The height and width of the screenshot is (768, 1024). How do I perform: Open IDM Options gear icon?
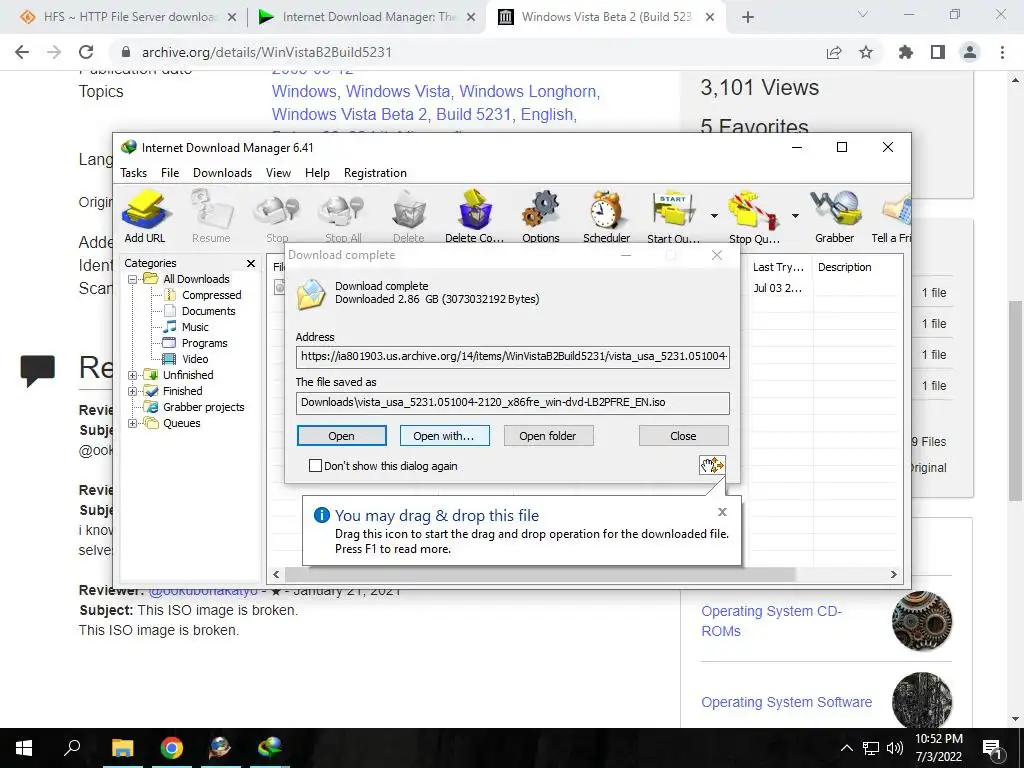pyautogui.click(x=541, y=217)
